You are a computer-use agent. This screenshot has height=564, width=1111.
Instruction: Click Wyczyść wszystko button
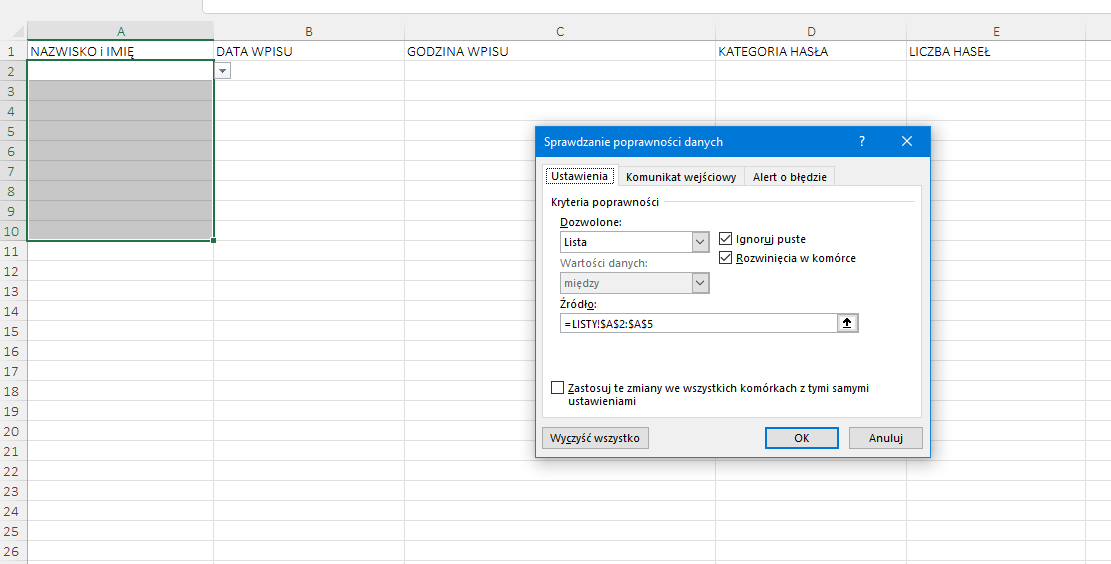point(595,438)
